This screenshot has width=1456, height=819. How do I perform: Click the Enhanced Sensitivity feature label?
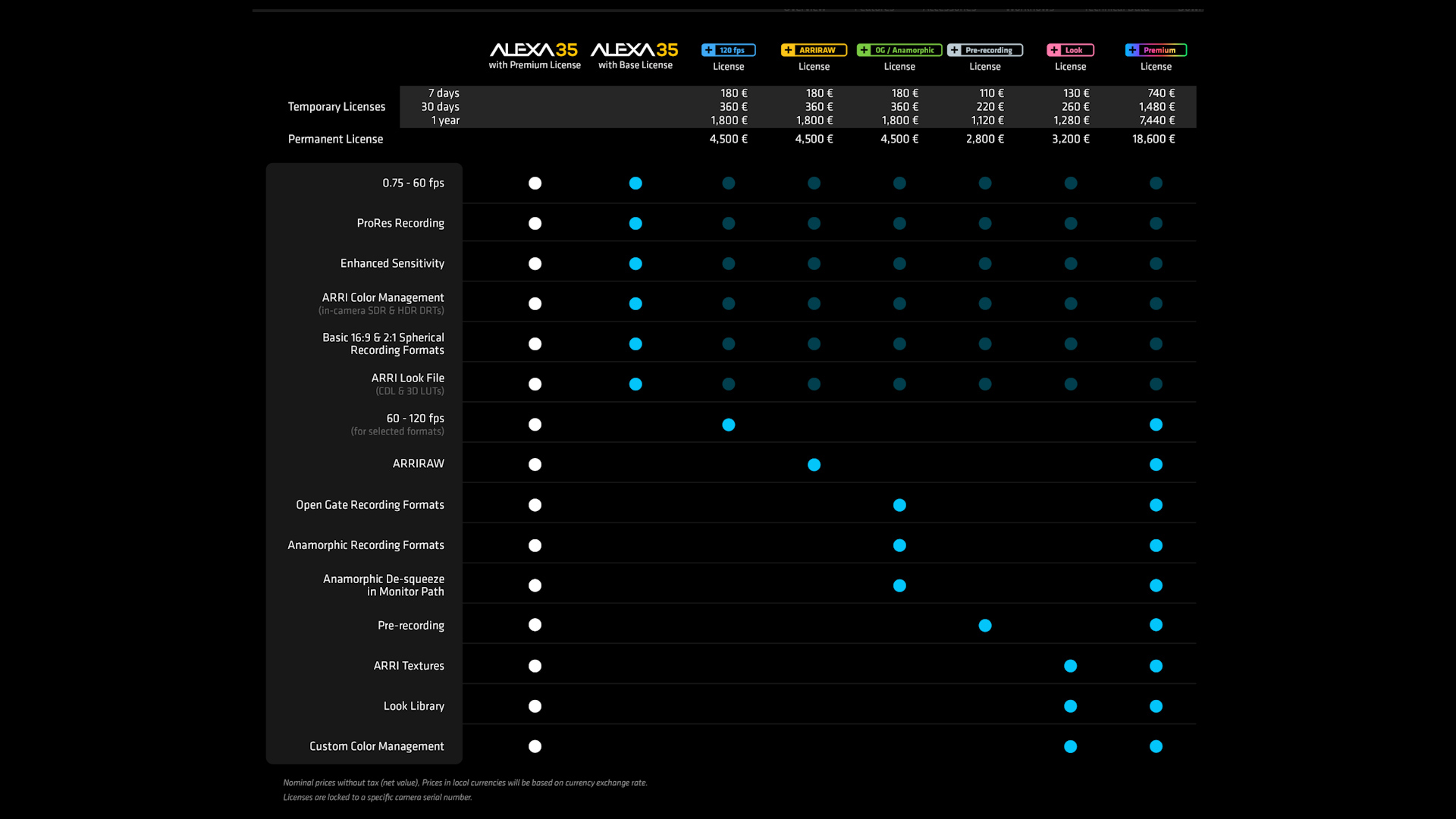point(392,263)
